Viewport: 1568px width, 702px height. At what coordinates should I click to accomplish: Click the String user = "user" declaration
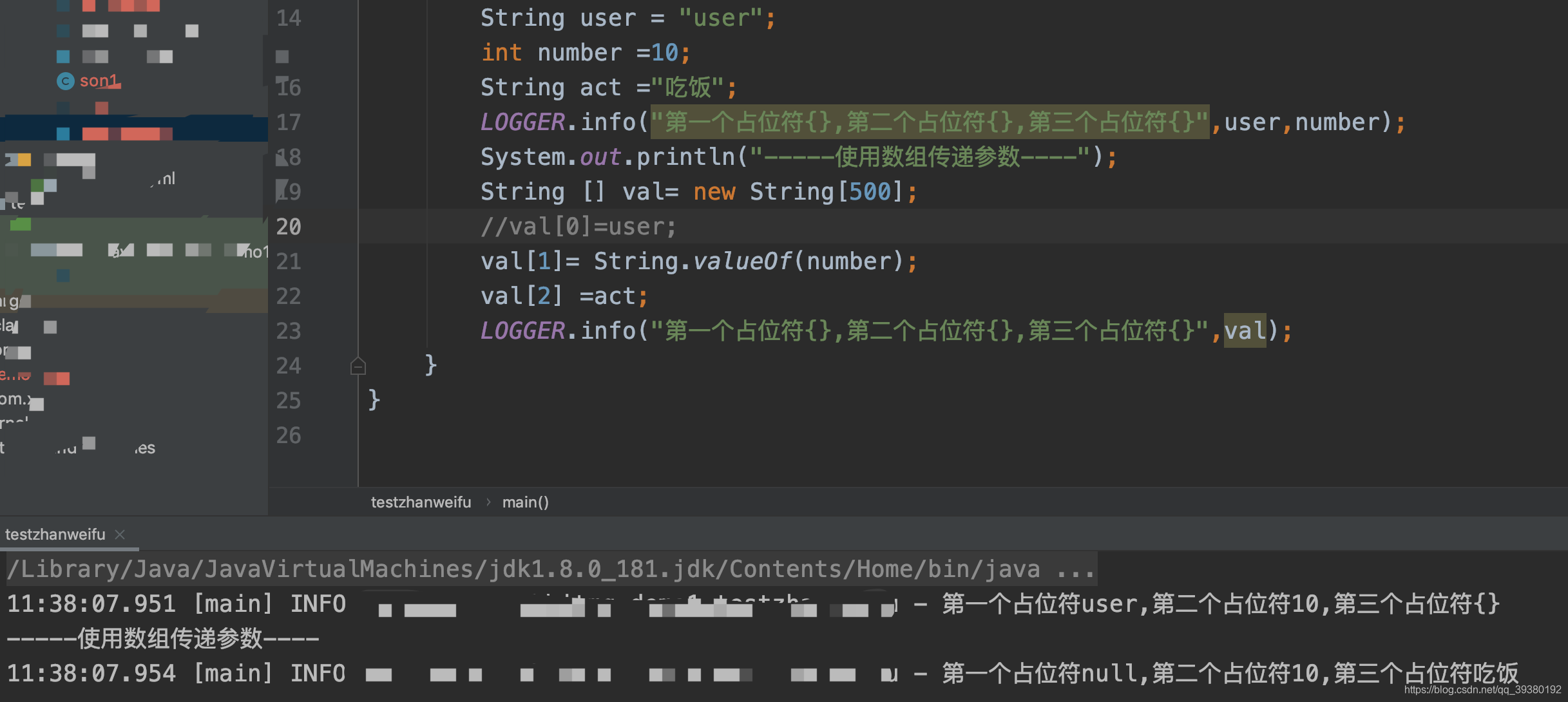[x=628, y=18]
